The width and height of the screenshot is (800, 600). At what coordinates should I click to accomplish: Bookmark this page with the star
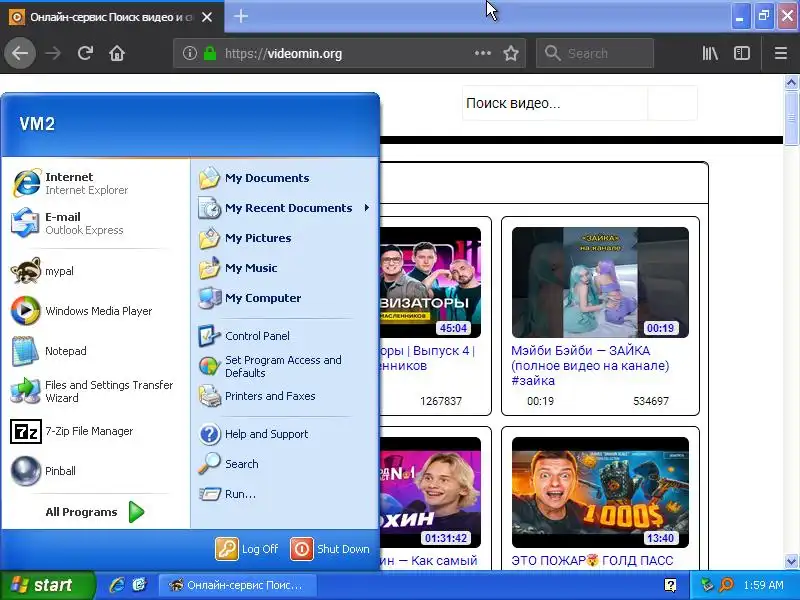pyautogui.click(x=511, y=53)
